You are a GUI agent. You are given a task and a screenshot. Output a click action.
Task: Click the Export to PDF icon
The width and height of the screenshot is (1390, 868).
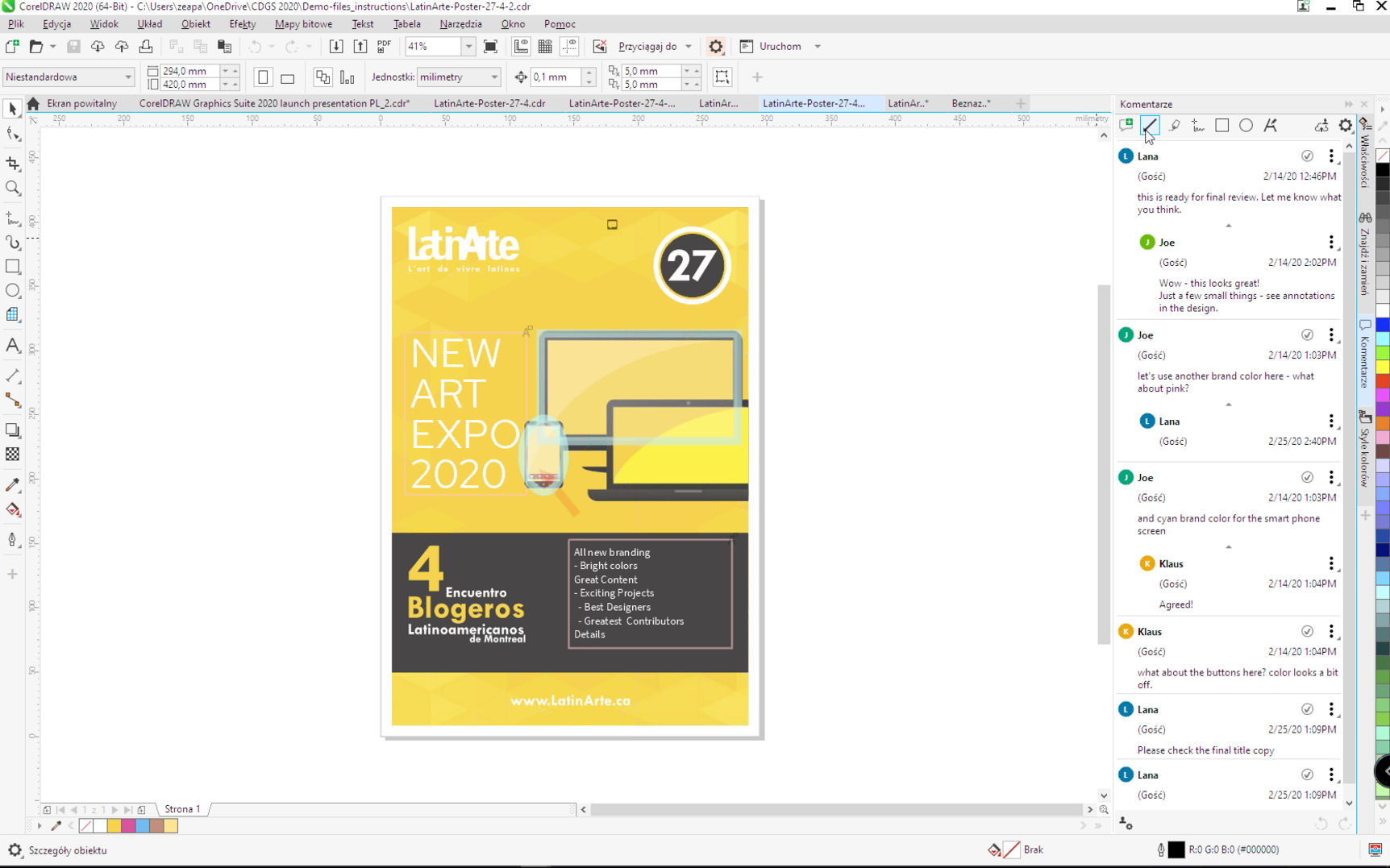tap(384, 47)
